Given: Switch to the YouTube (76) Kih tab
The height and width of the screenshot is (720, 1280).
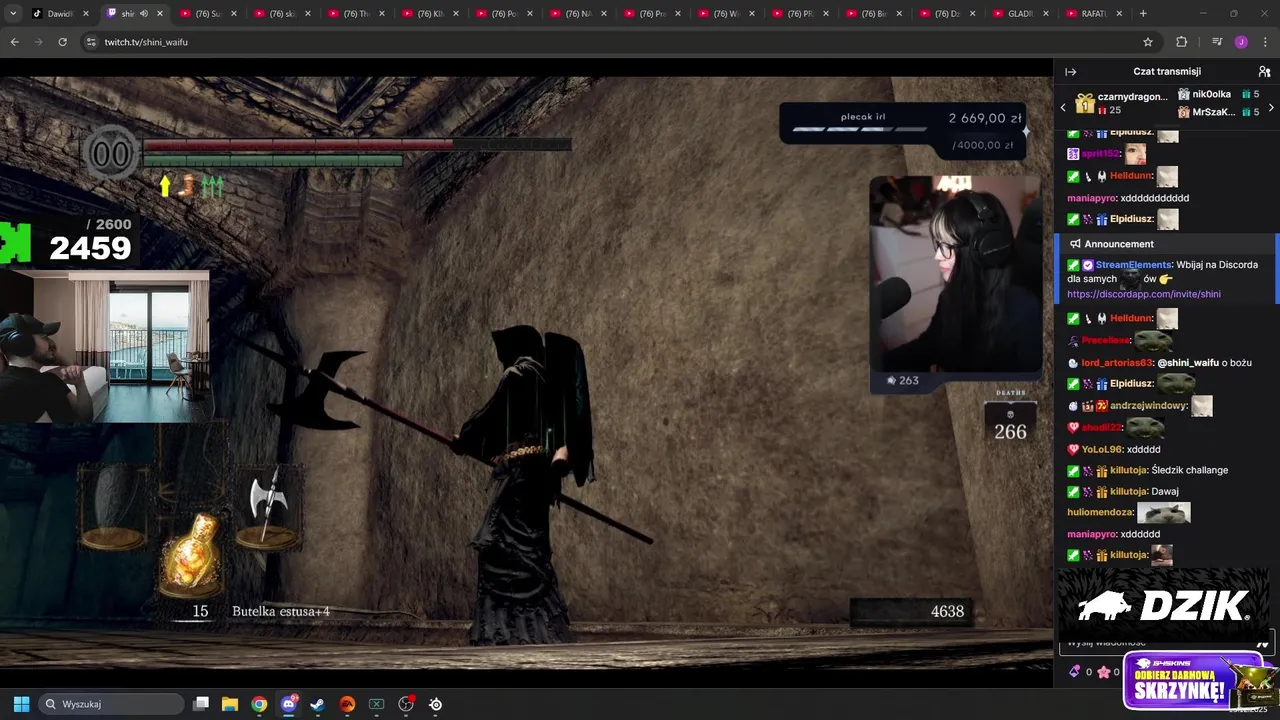Looking at the screenshot, I should (430, 14).
